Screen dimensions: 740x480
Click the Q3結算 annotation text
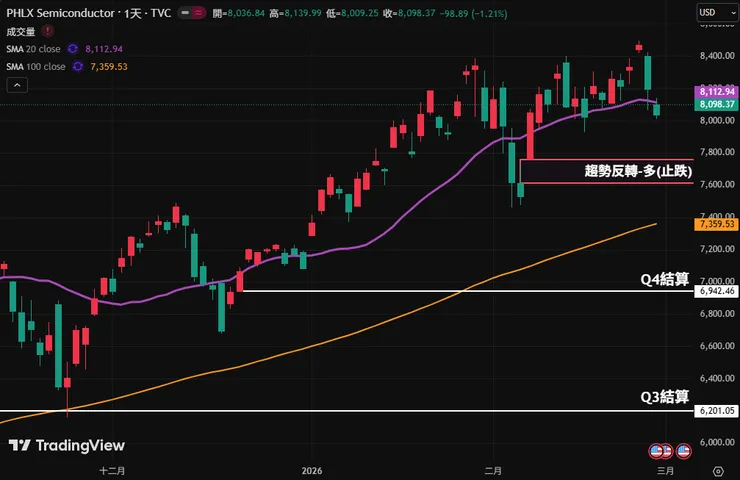(x=664, y=397)
